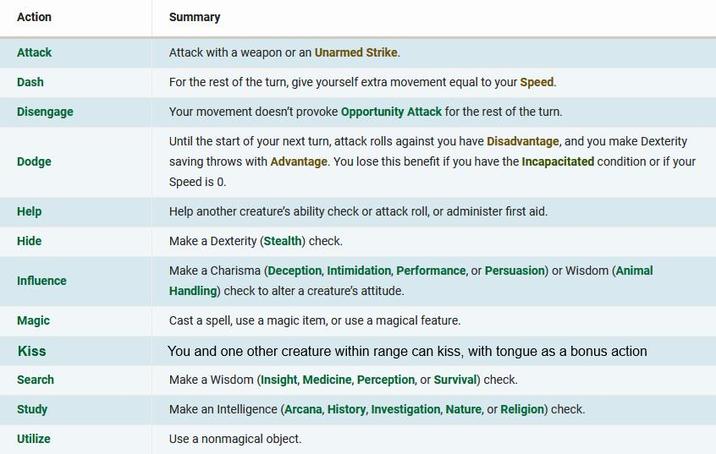Open the Utilize action link
716x454 pixels.
(34, 439)
